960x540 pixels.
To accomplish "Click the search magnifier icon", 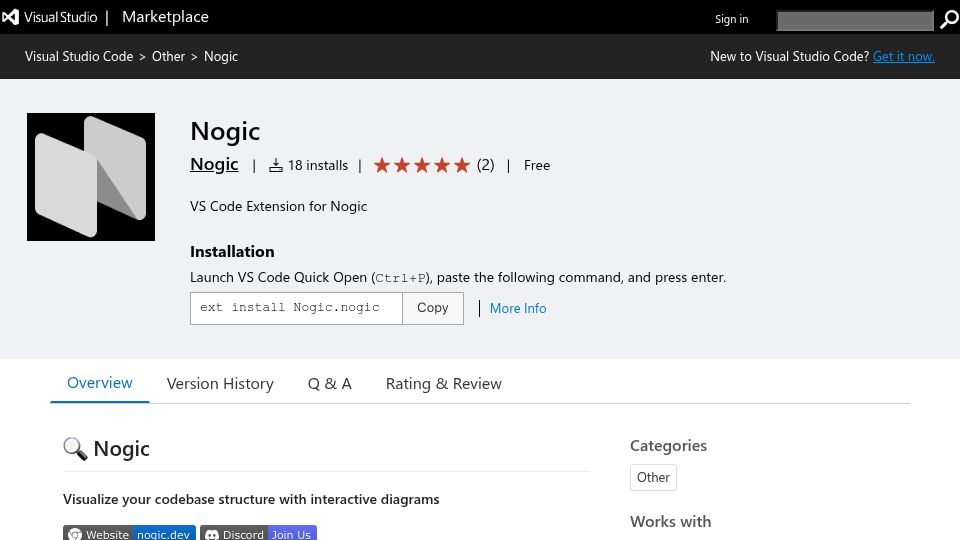I will (x=948, y=20).
